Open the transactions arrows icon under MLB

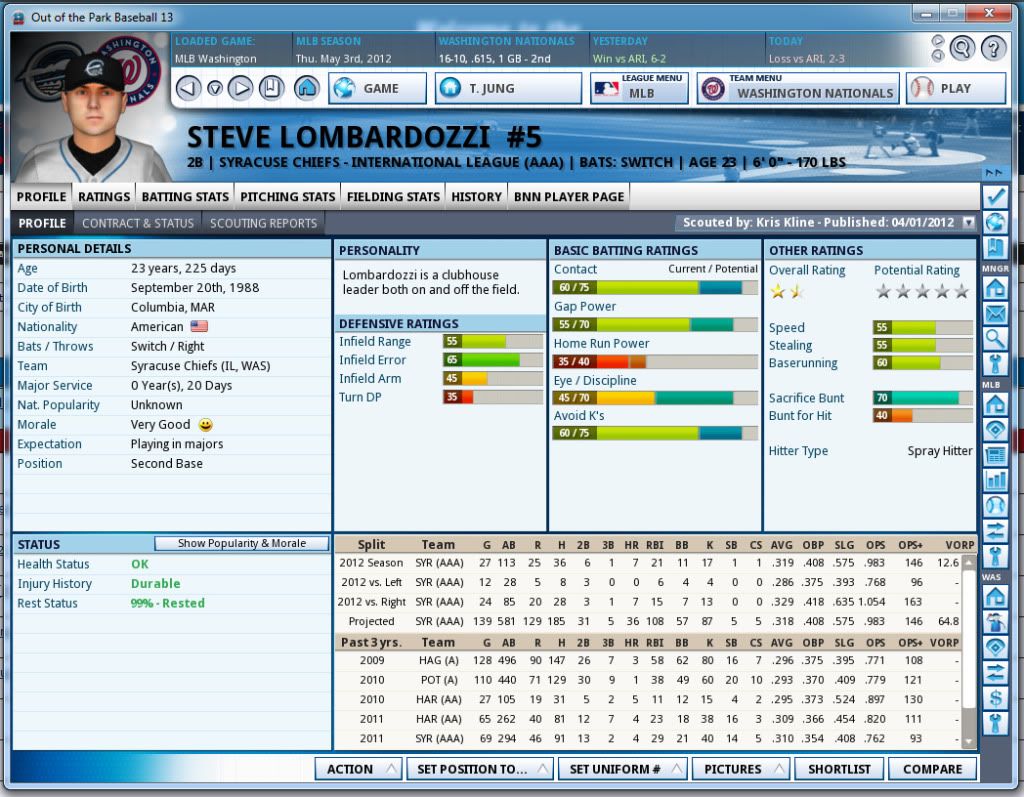pyautogui.click(x=995, y=531)
